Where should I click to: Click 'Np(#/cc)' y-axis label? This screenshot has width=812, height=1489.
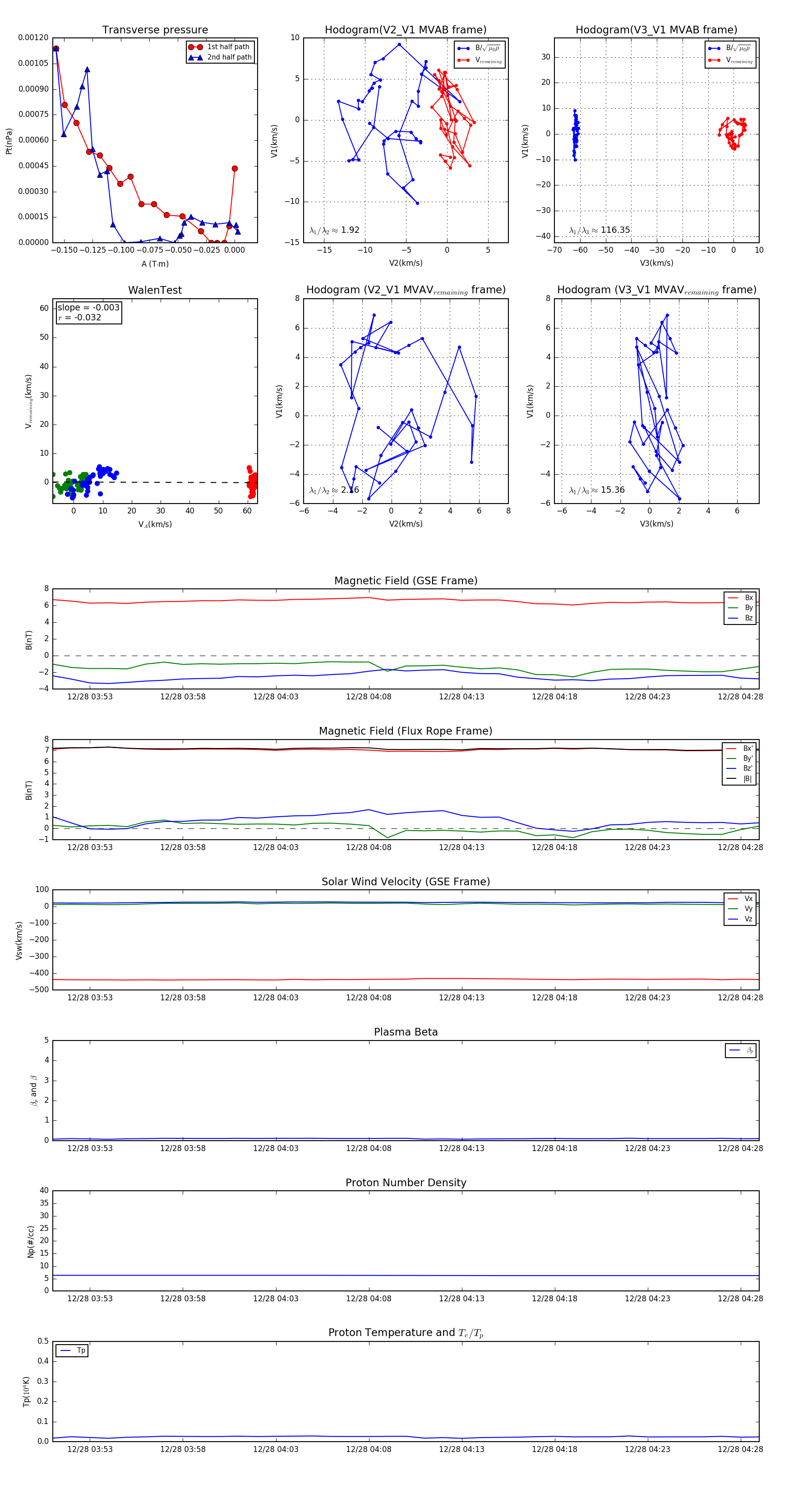point(31,1241)
